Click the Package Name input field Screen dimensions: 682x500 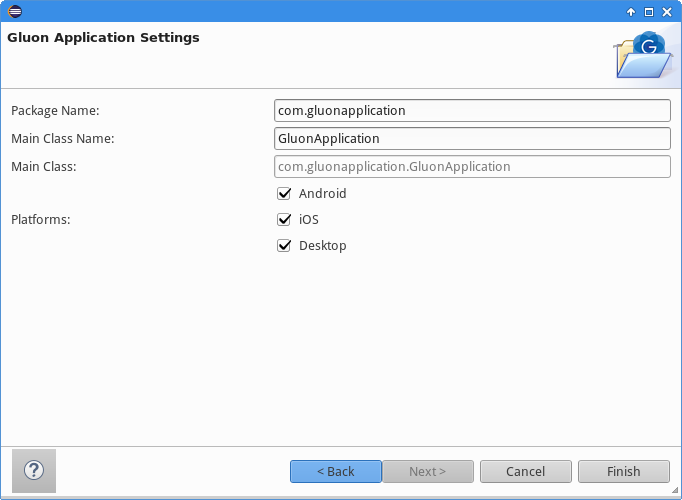point(472,110)
